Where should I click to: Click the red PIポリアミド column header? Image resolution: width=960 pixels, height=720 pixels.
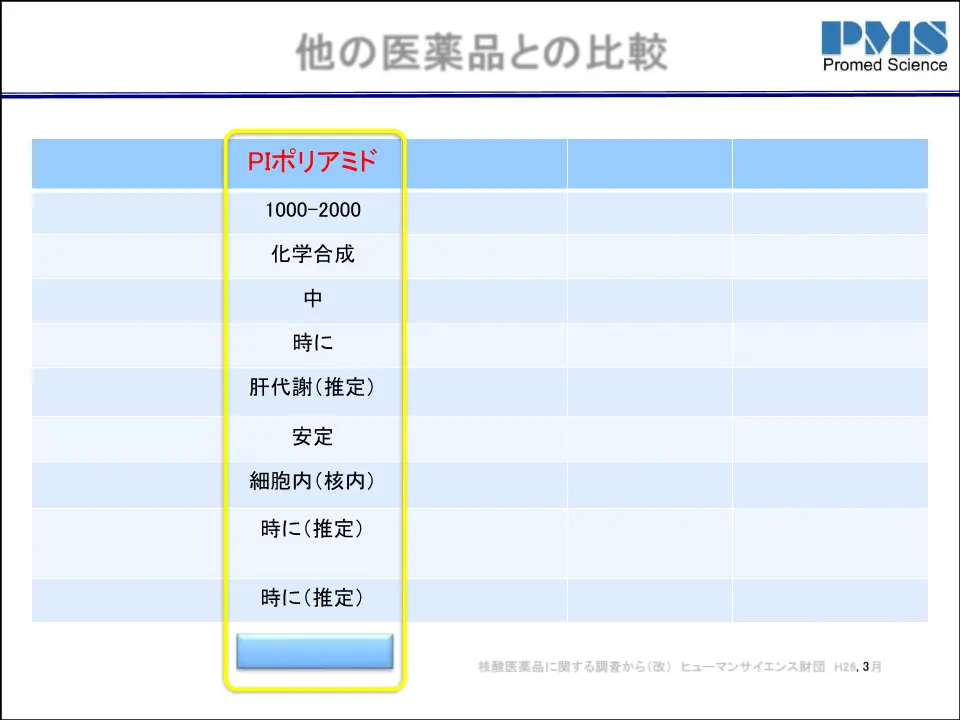(313, 162)
